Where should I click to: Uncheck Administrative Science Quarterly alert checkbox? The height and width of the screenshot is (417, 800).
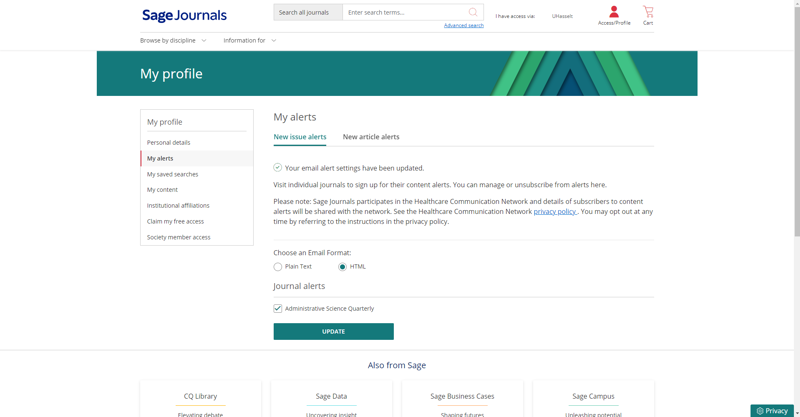click(278, 309)
